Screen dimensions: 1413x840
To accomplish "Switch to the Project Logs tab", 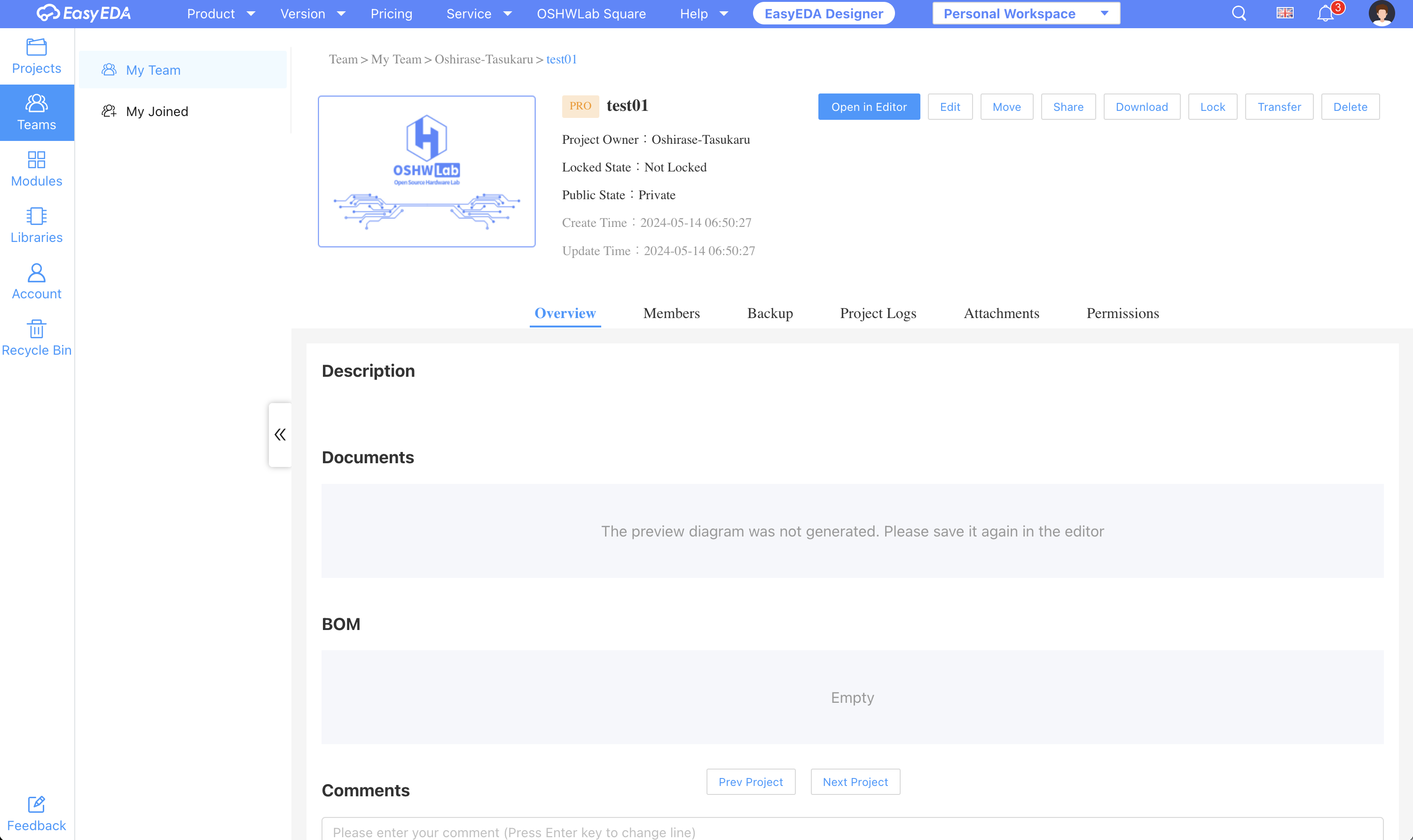I will [878, 313].
